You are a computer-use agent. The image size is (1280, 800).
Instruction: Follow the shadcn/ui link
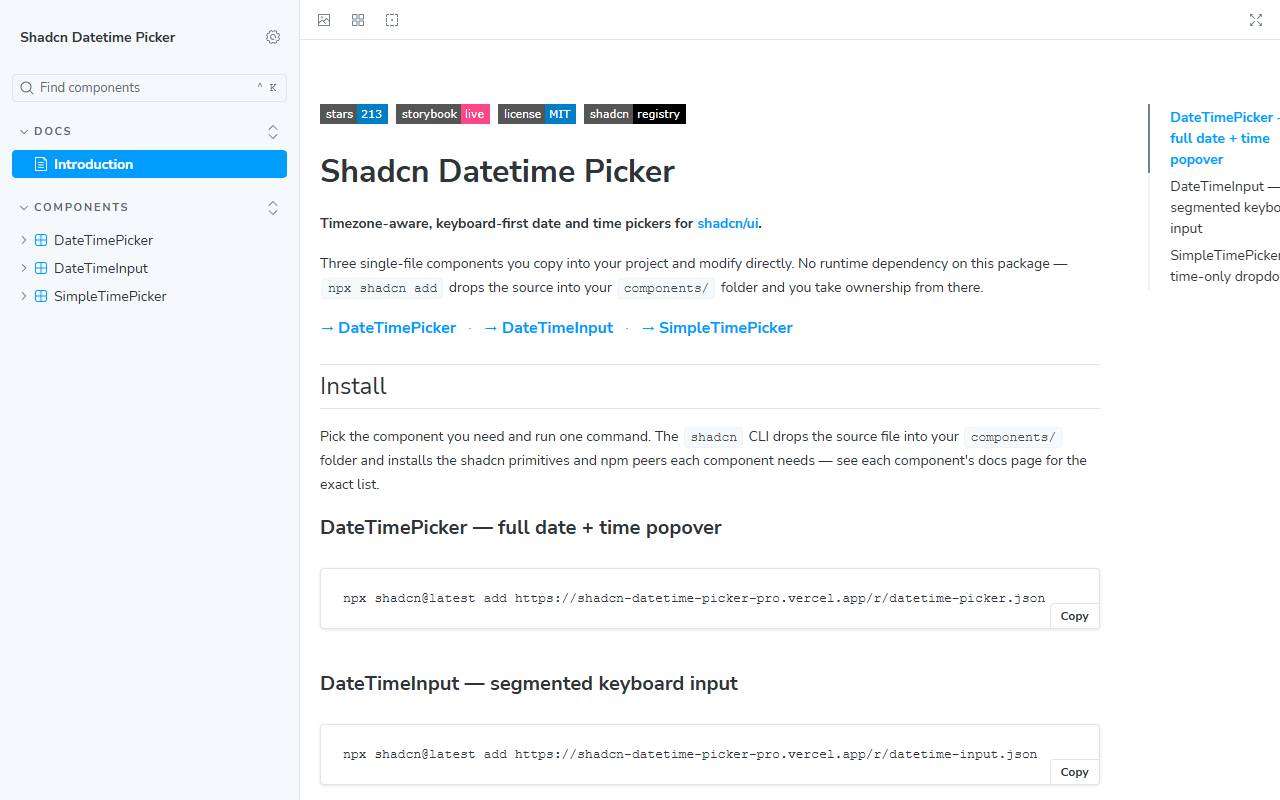point(728,223)
